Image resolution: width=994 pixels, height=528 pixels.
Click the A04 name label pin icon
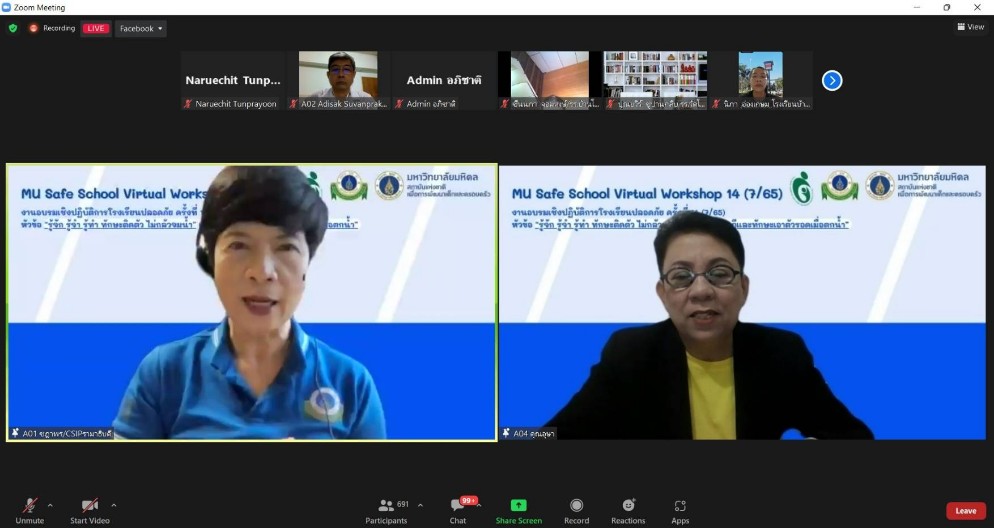pyautogui.click(x=506, y=434)
